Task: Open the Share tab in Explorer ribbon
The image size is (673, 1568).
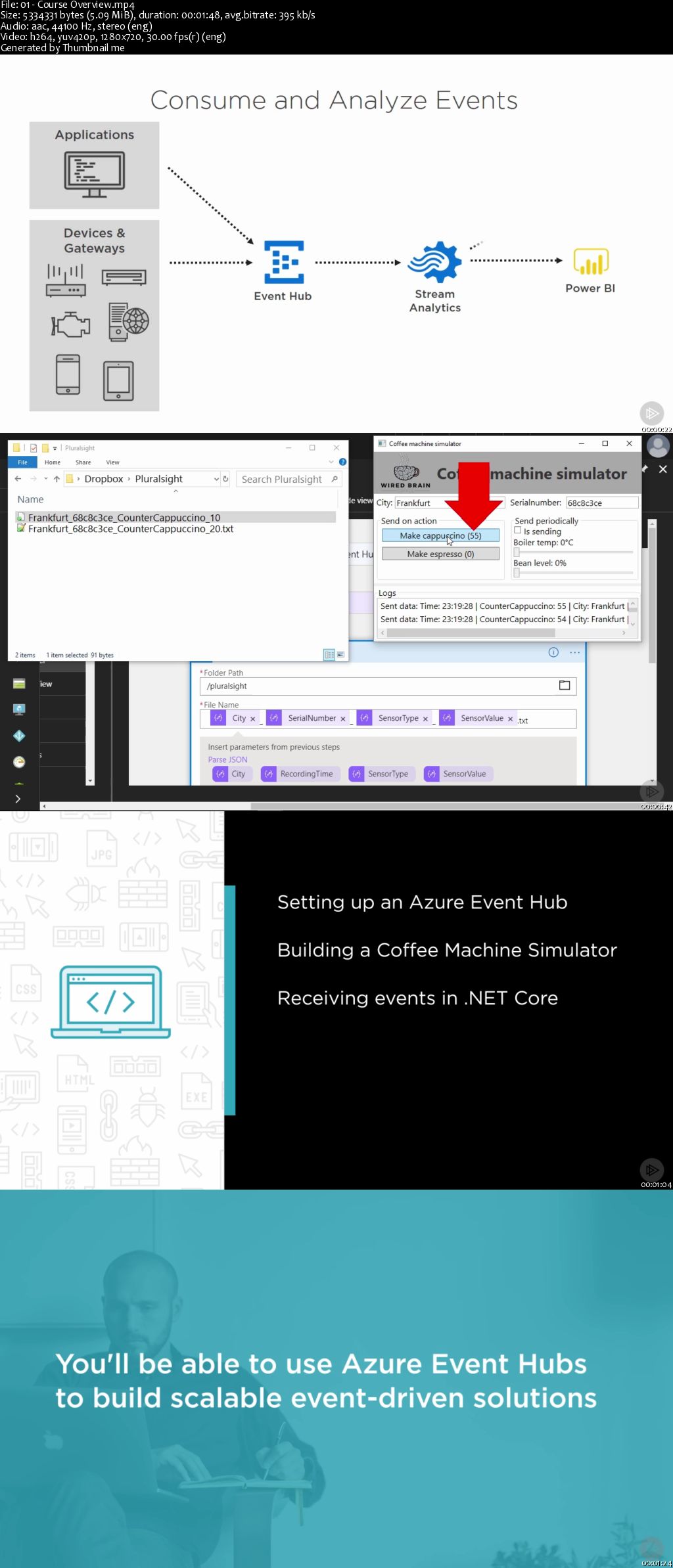Action: tap(83, 462)
